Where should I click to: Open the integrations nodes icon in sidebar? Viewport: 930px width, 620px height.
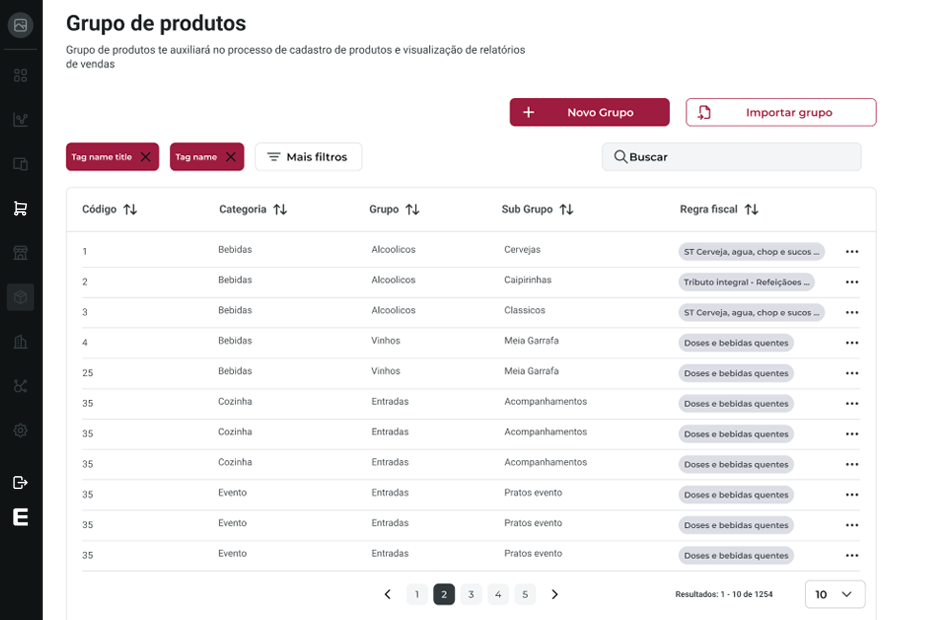[x=20, y=386]
